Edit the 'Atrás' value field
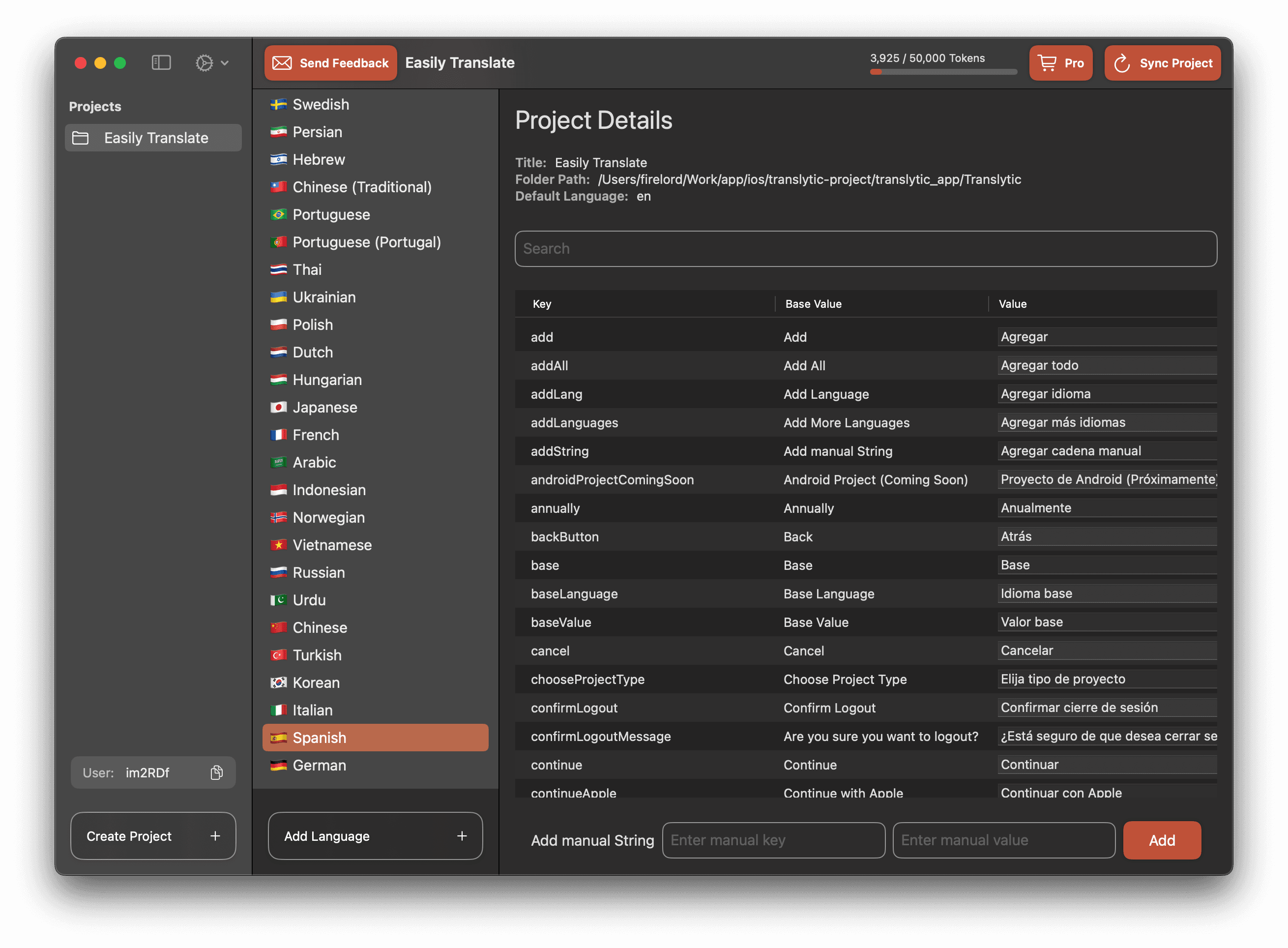This screenshot has width=1288, height=948. click(1107, 536)
